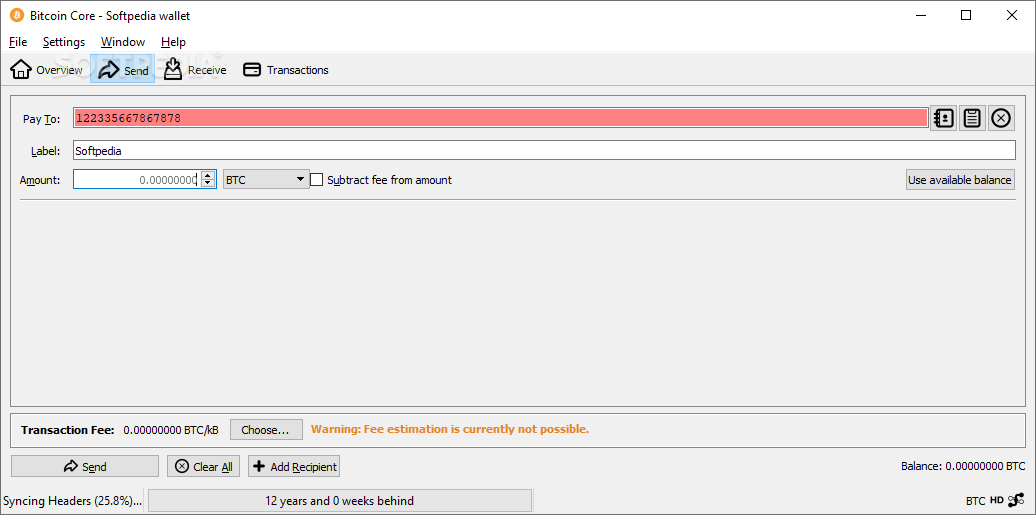Open the Window menu

(123, 42)
